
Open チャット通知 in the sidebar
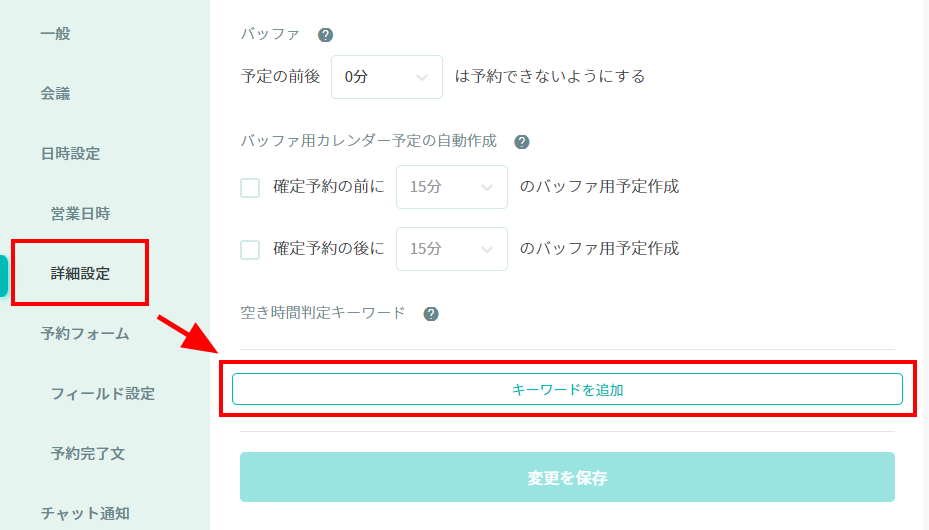coord(85,514)
